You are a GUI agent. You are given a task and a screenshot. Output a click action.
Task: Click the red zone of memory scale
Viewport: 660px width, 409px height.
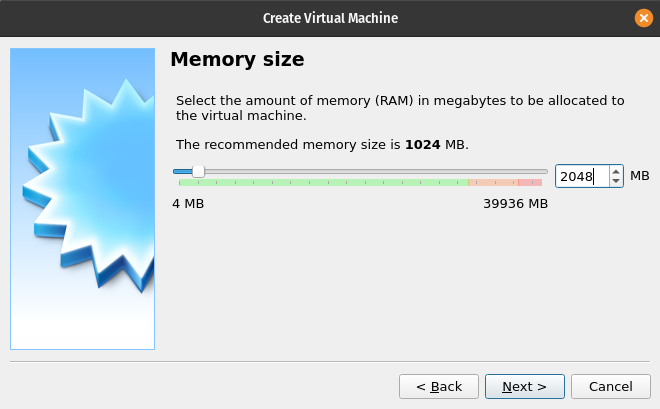tap(530, 183)
